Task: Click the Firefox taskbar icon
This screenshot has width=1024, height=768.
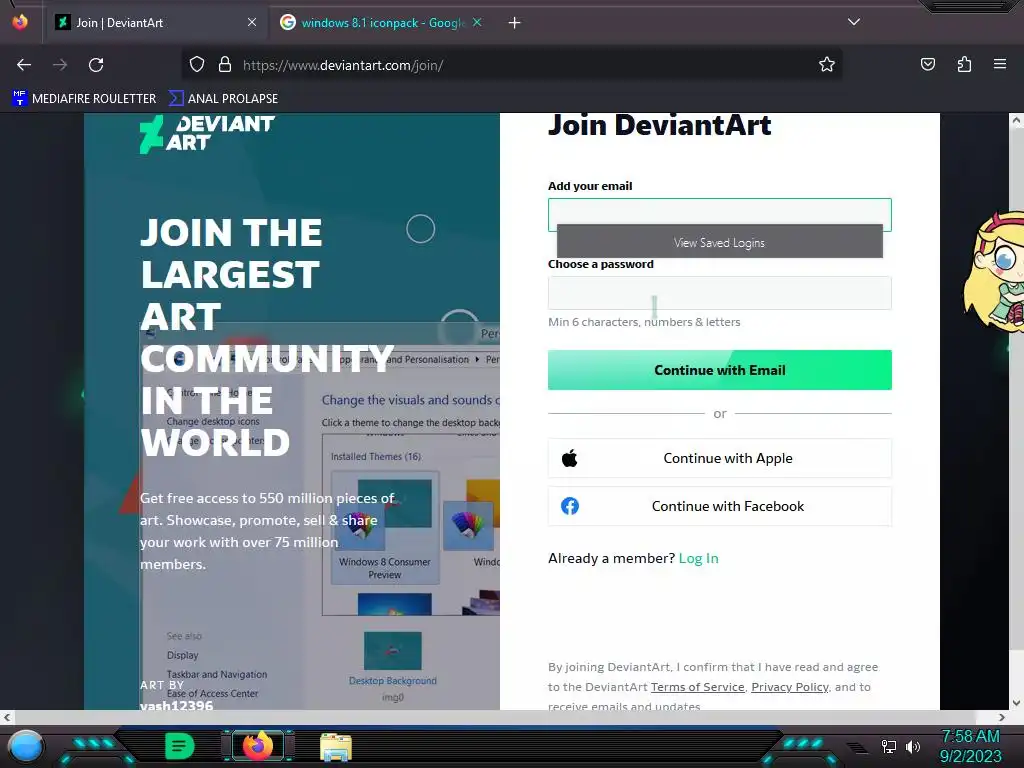Action: point(258,746)
